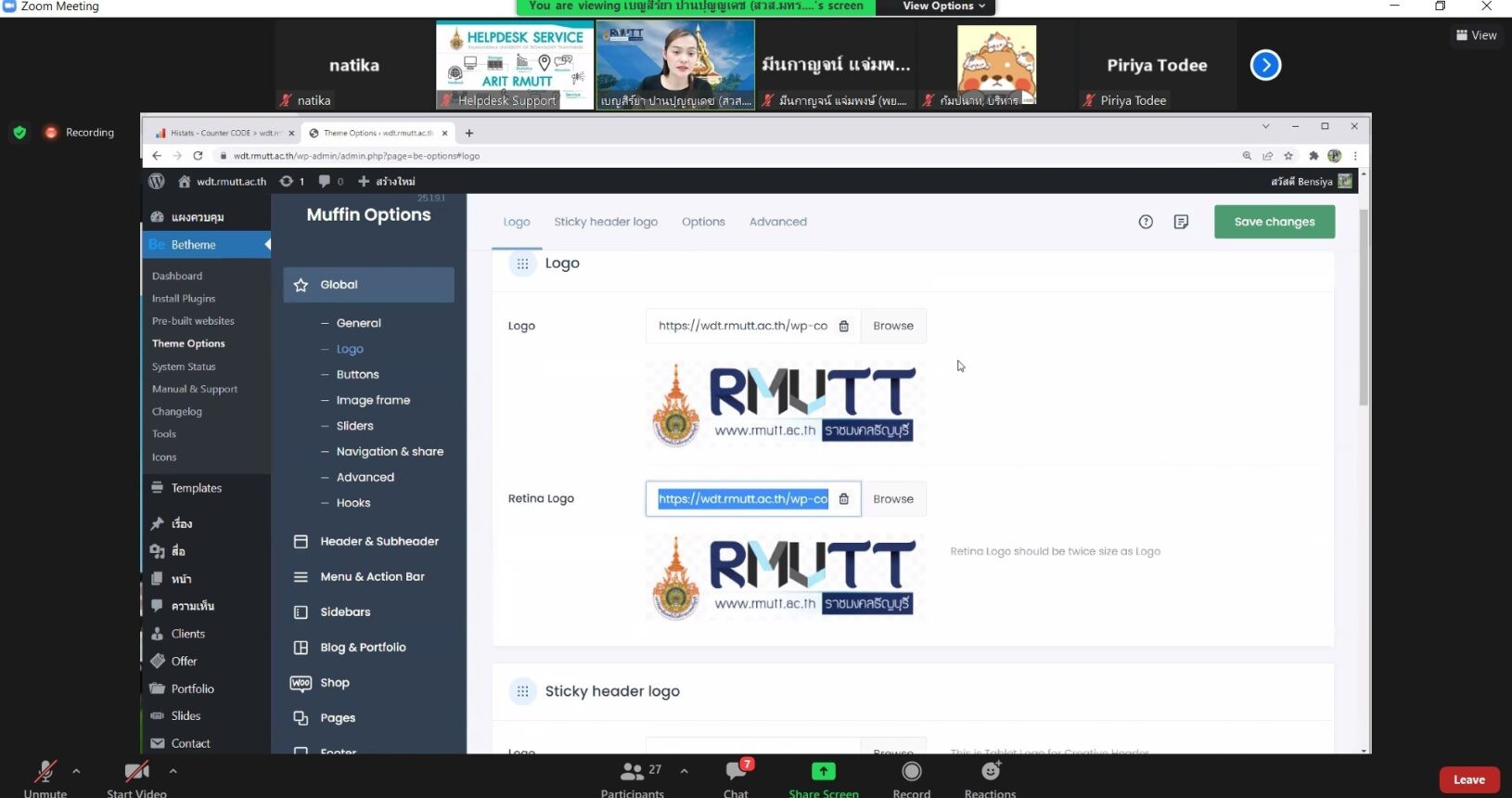Switch to the Sticky header logo tab

(x=606, y=222)
